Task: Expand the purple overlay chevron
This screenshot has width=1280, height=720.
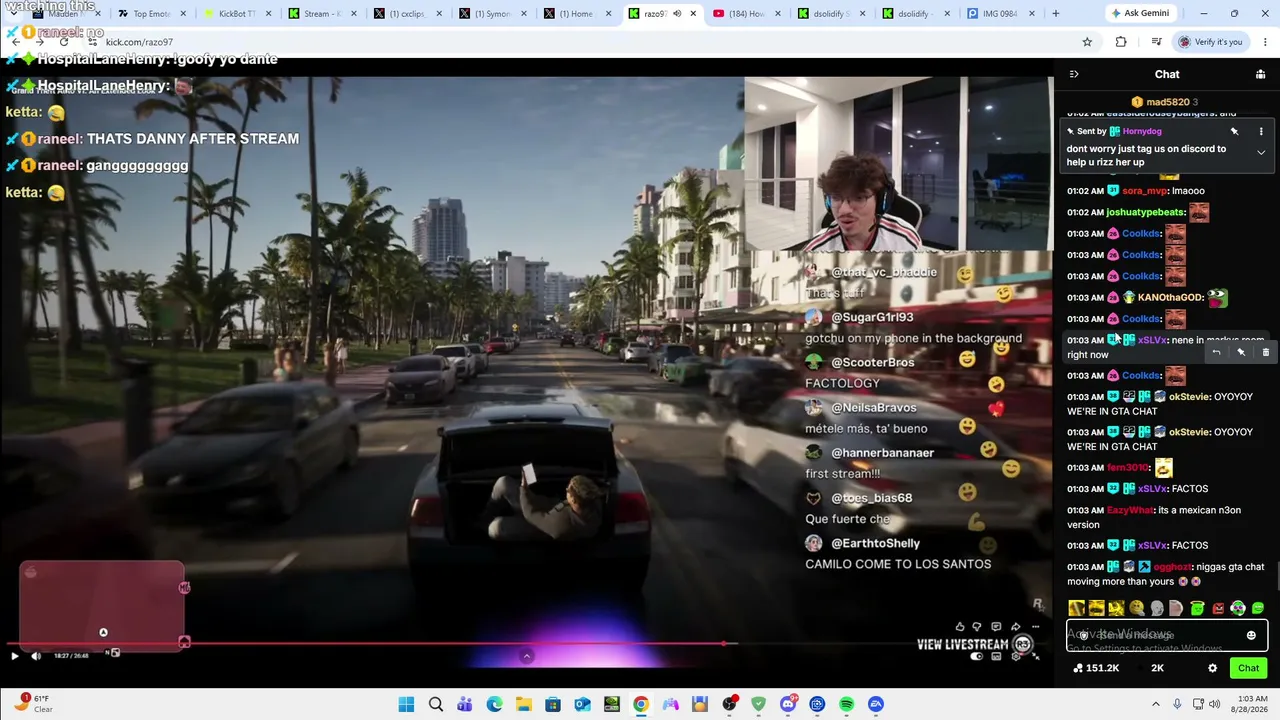Action: pos(527,657)
